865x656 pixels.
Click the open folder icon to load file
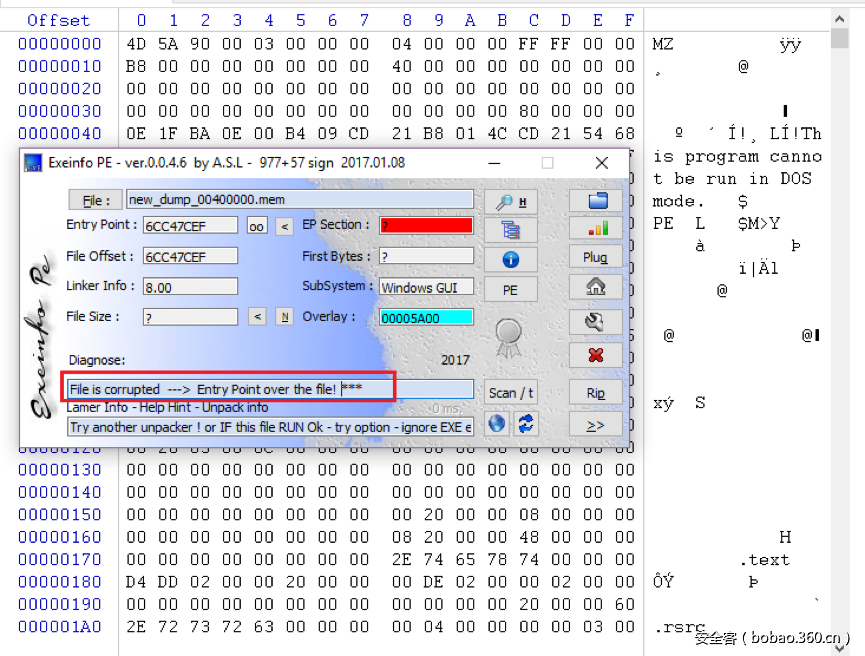point(597,199)
